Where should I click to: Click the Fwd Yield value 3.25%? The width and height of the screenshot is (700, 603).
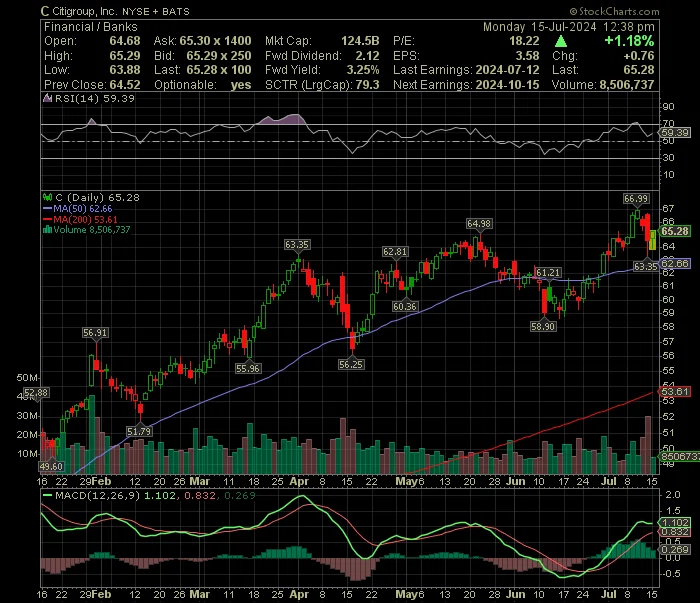[363, 70]
